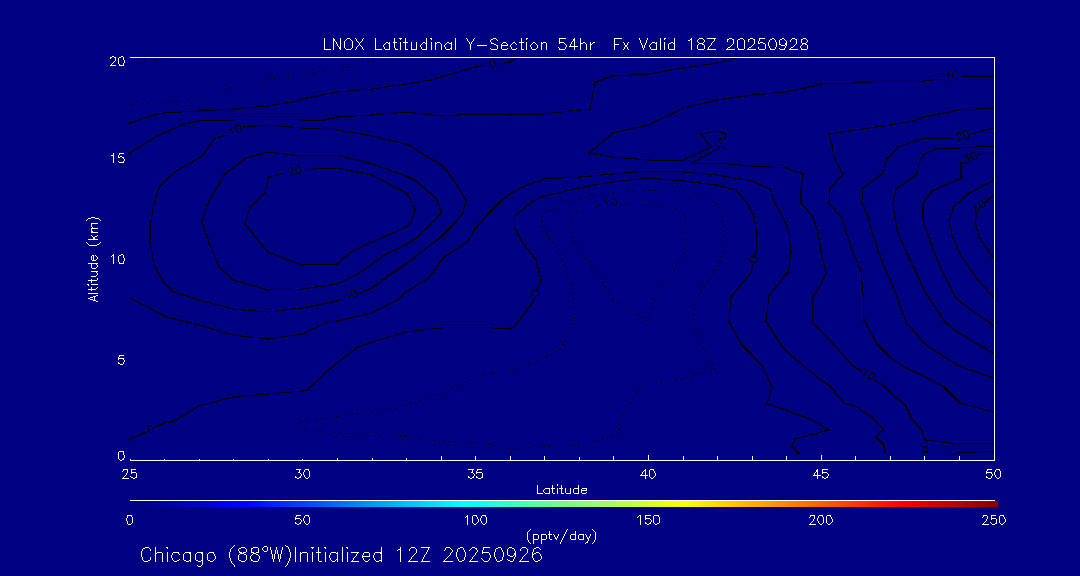Click latitude axis tick label 45

click(x=821, y=473)
